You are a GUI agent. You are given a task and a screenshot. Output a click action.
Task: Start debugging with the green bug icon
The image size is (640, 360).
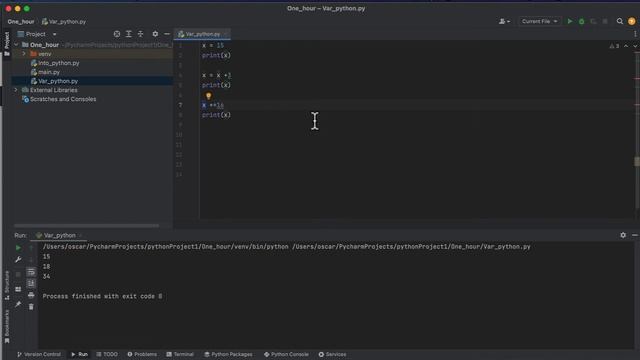click(x=582, y=21)
